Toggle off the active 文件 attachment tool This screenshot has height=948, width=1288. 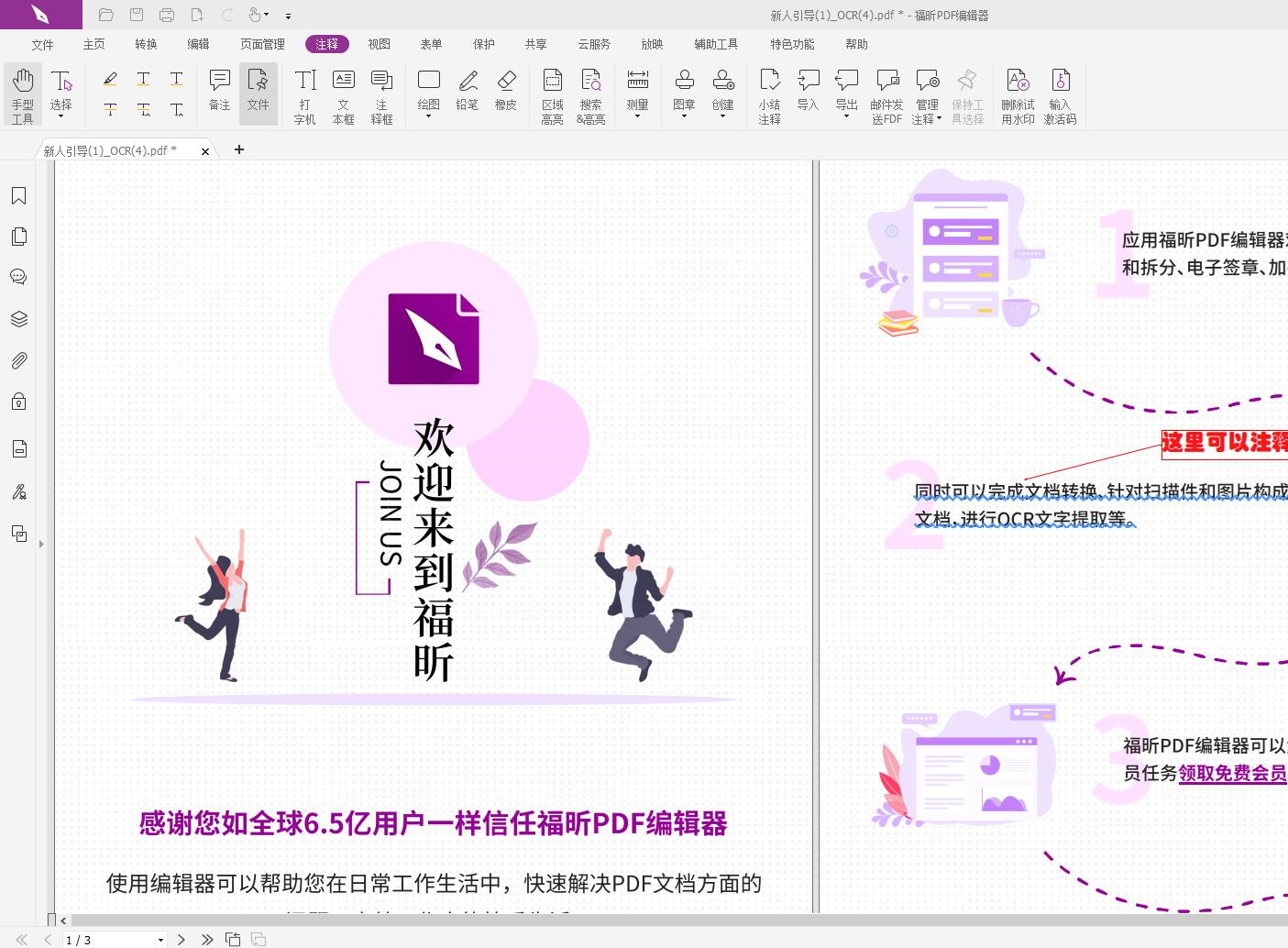pos(258,93)
